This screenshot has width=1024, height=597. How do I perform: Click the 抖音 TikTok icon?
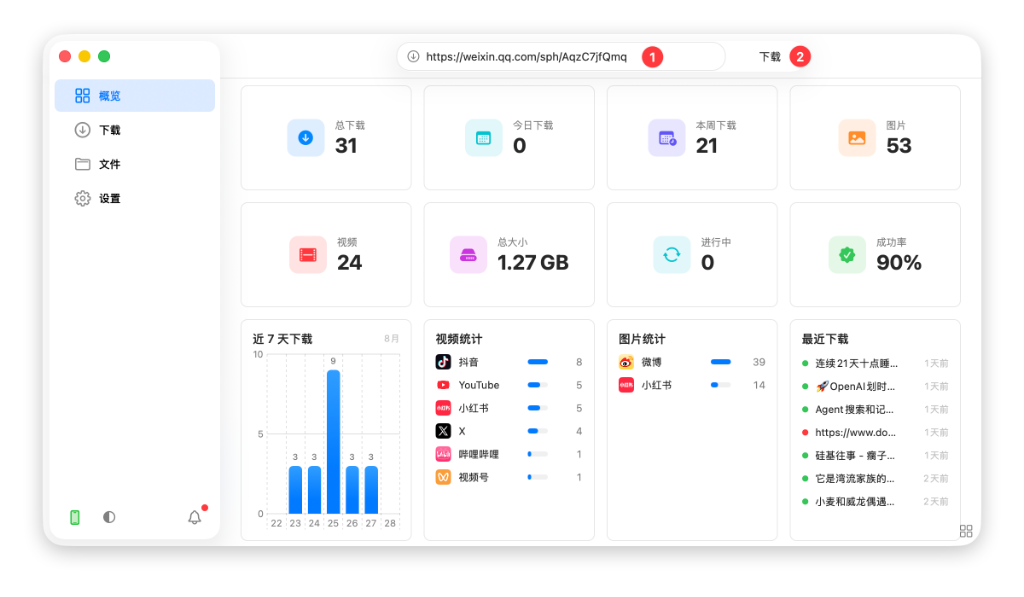pyautogui.click(x=443, y=362)
